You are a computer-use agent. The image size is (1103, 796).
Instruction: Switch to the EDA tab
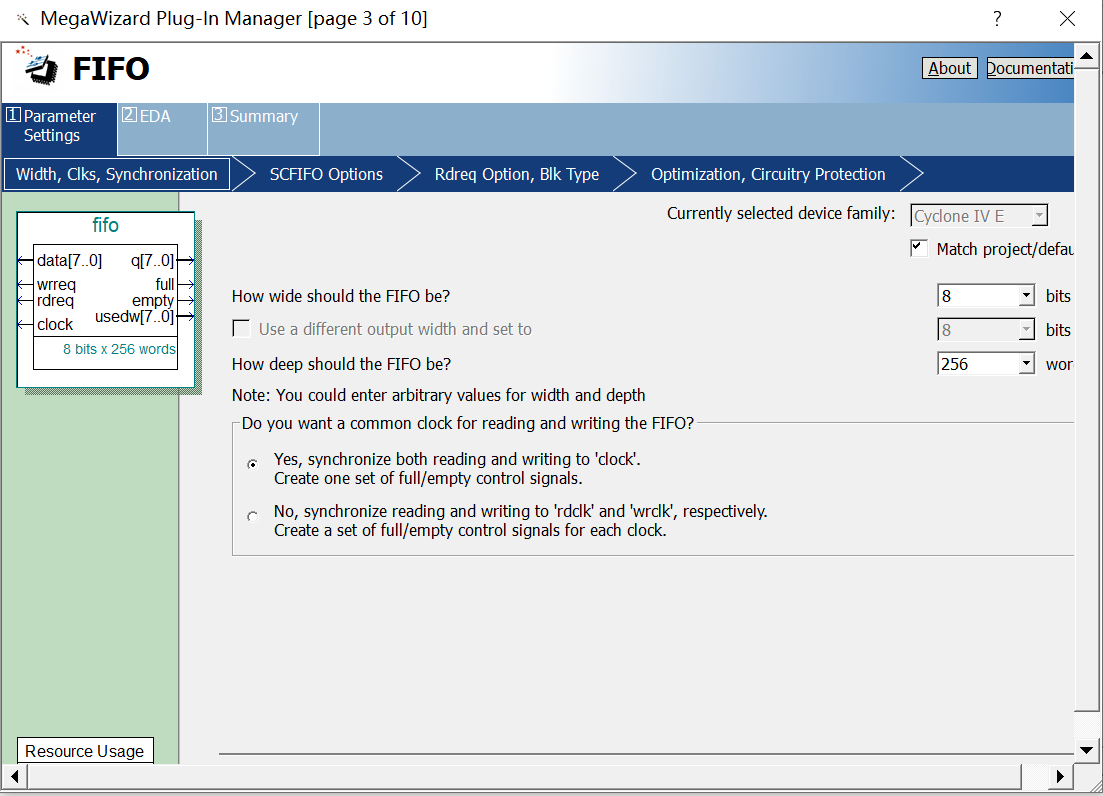pos(162,129)
